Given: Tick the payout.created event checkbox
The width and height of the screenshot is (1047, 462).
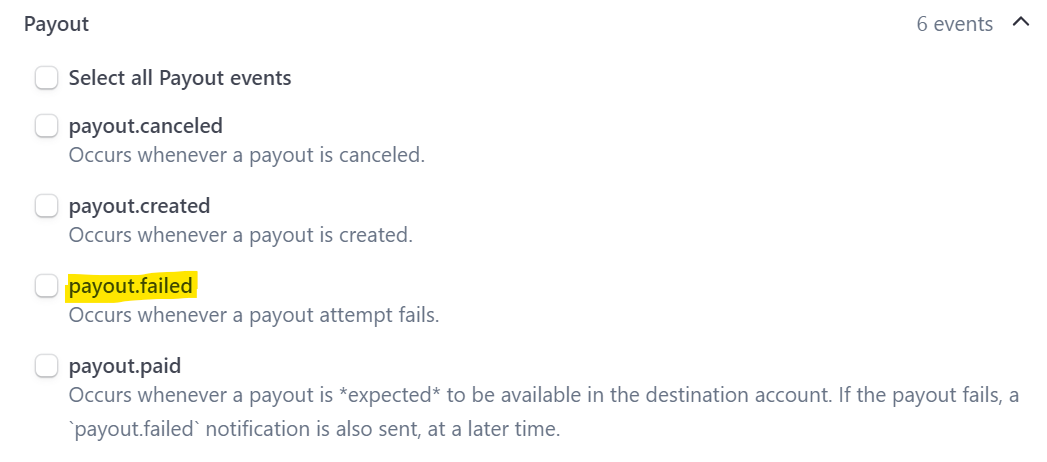Looking at the screenshot, I should (46, 206).
